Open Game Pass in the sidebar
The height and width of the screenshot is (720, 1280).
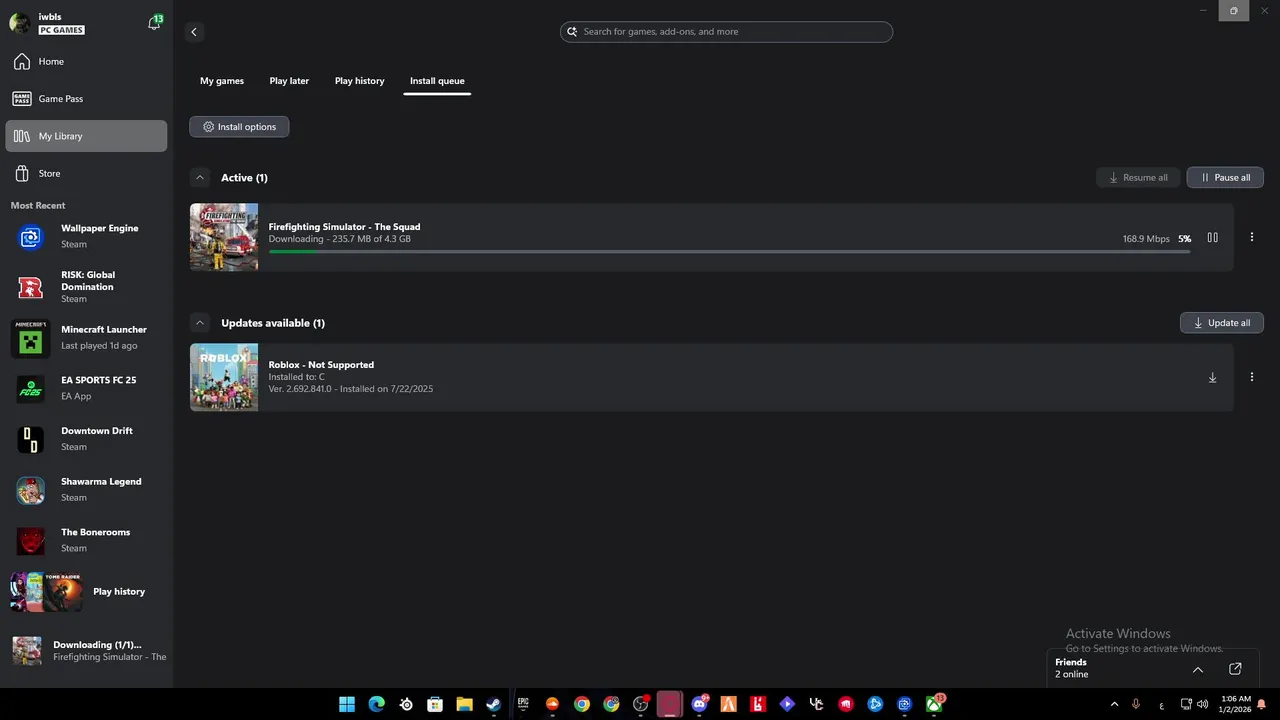(x=86, y=99)
